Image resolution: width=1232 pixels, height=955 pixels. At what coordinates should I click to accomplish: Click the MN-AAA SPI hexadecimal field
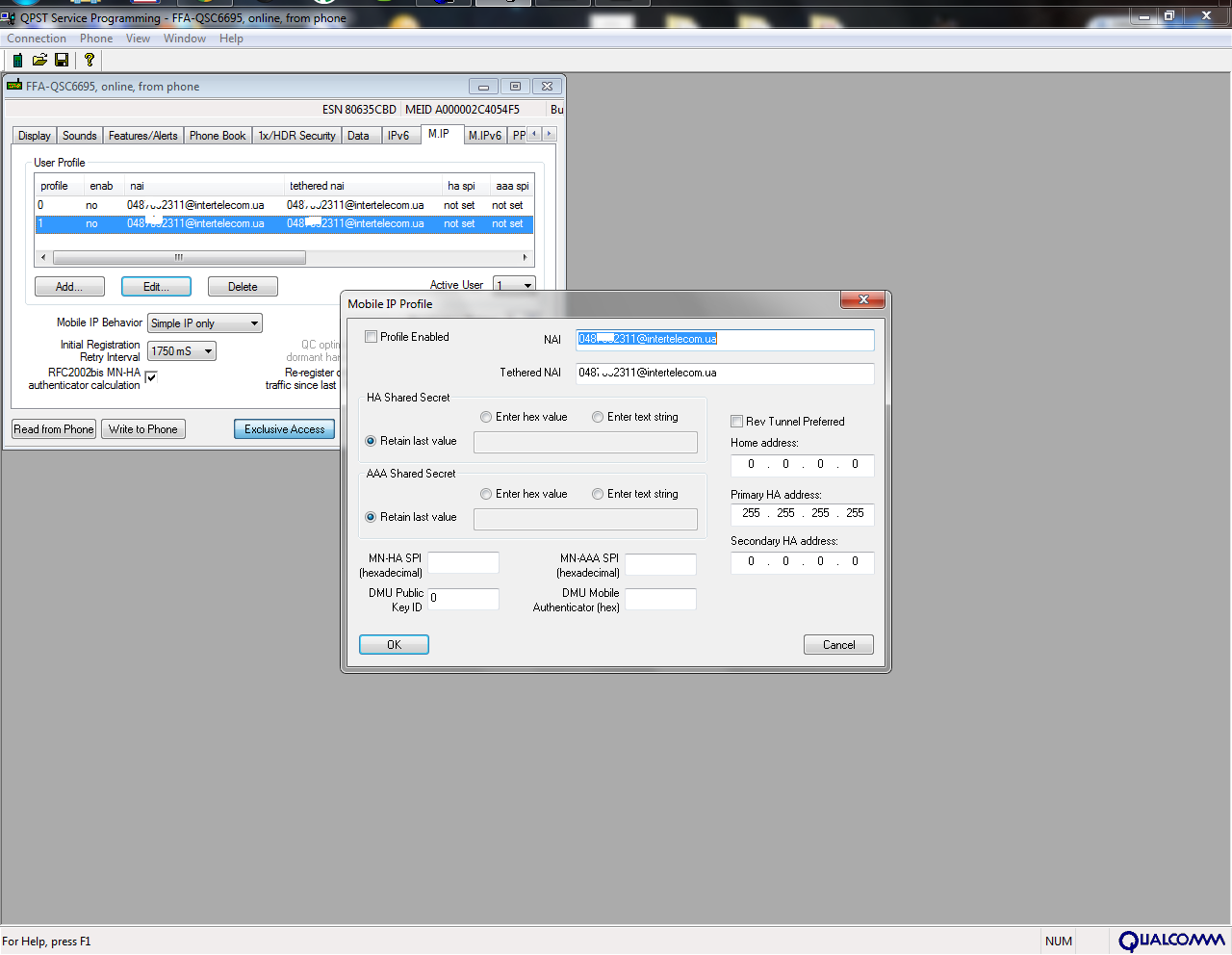tap(660, 563)
